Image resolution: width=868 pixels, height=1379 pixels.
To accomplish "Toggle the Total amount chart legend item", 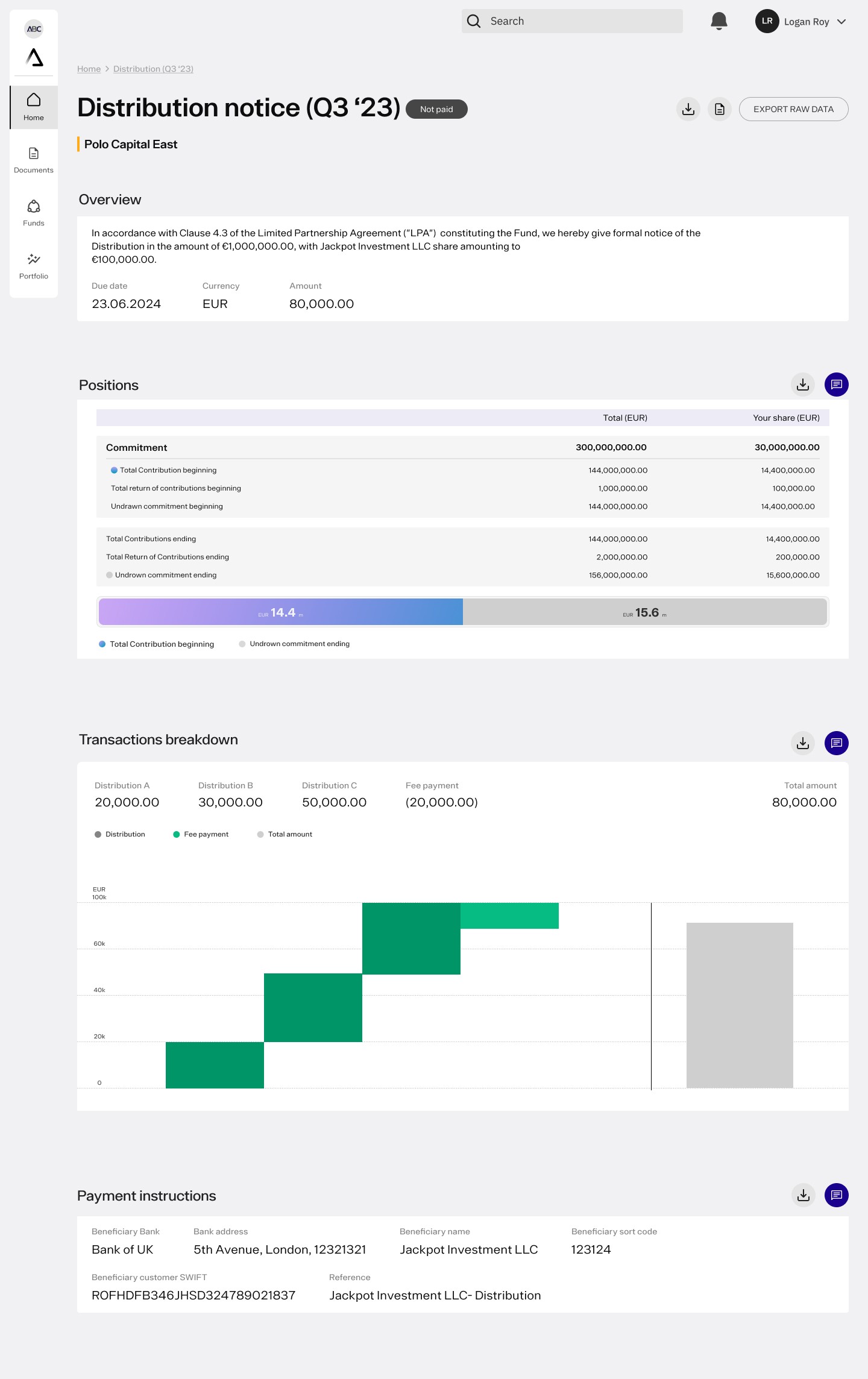I will 285,834.
